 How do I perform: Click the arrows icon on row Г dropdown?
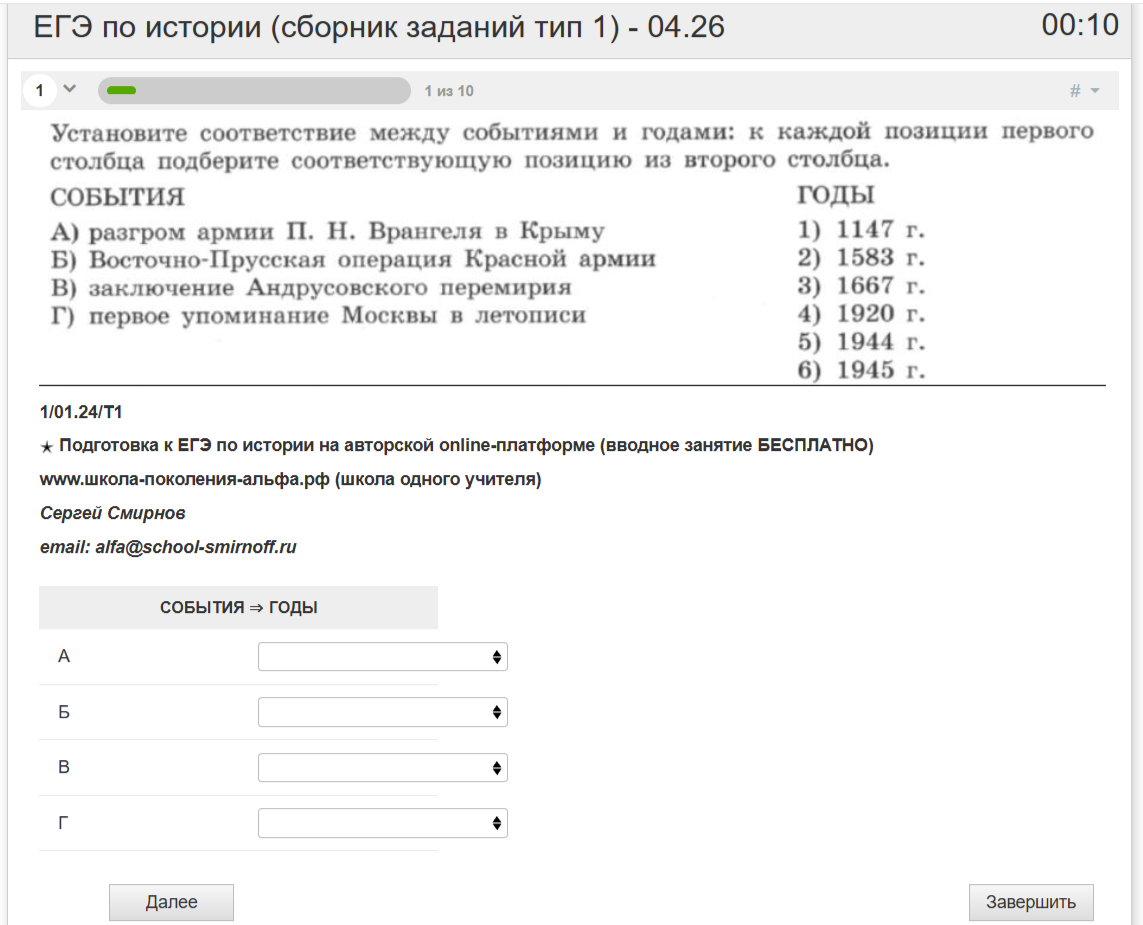pyautogui.click(x=497, y=824)
